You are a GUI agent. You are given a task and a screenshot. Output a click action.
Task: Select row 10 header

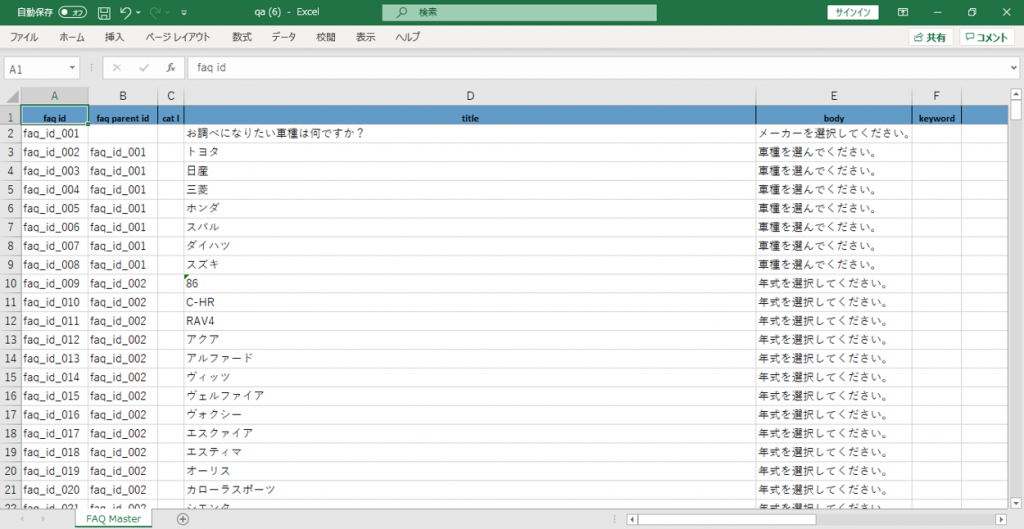tap(10, 283)
